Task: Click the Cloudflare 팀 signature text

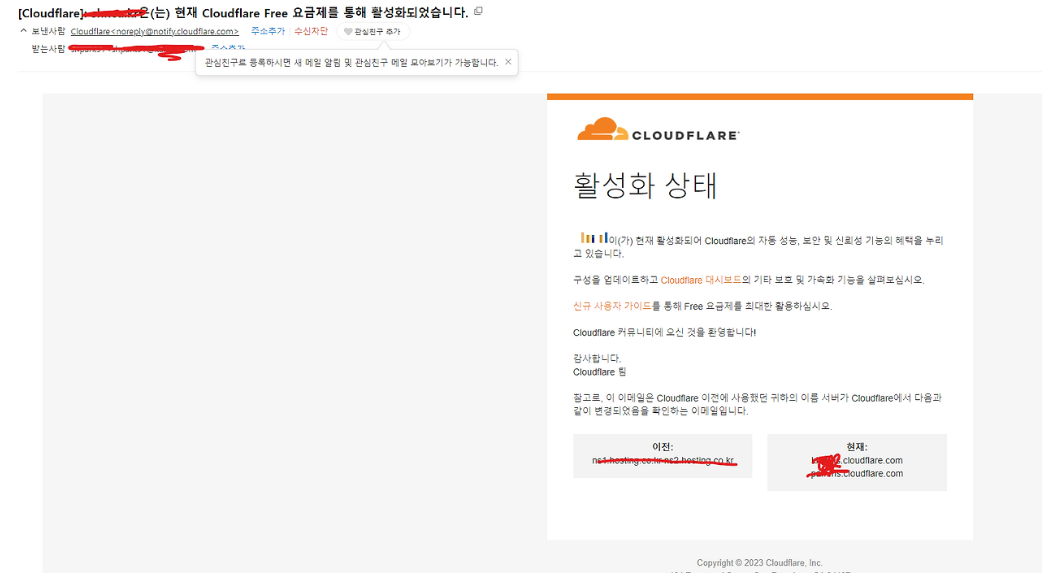Action: (600, 372)
